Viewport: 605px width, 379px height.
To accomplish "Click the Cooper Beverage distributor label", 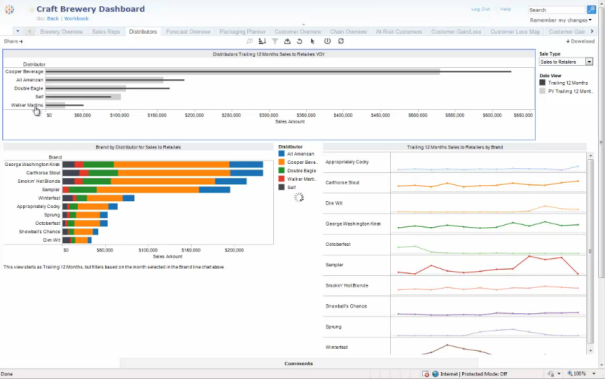I will (x=24, y=72).
